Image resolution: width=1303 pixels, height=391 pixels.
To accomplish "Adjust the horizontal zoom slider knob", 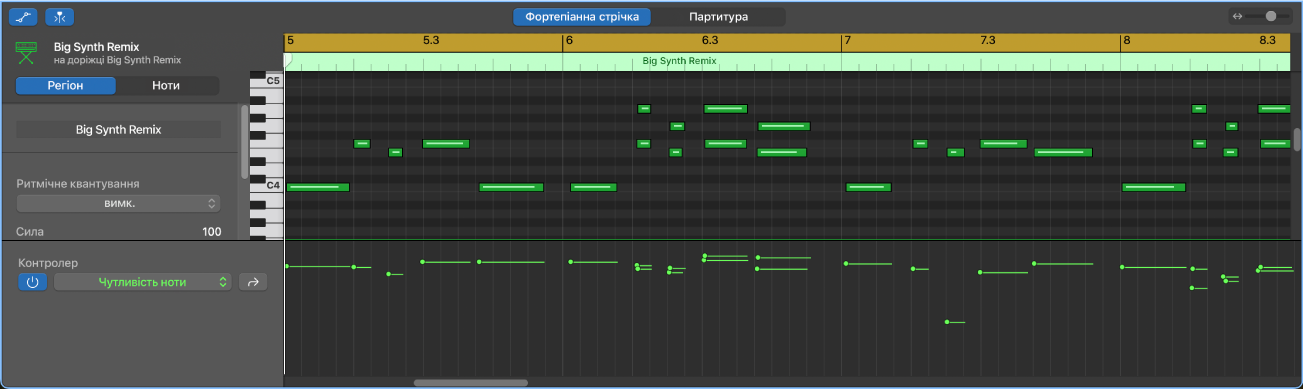I will pyautogui.click(x=1271, y=16).
